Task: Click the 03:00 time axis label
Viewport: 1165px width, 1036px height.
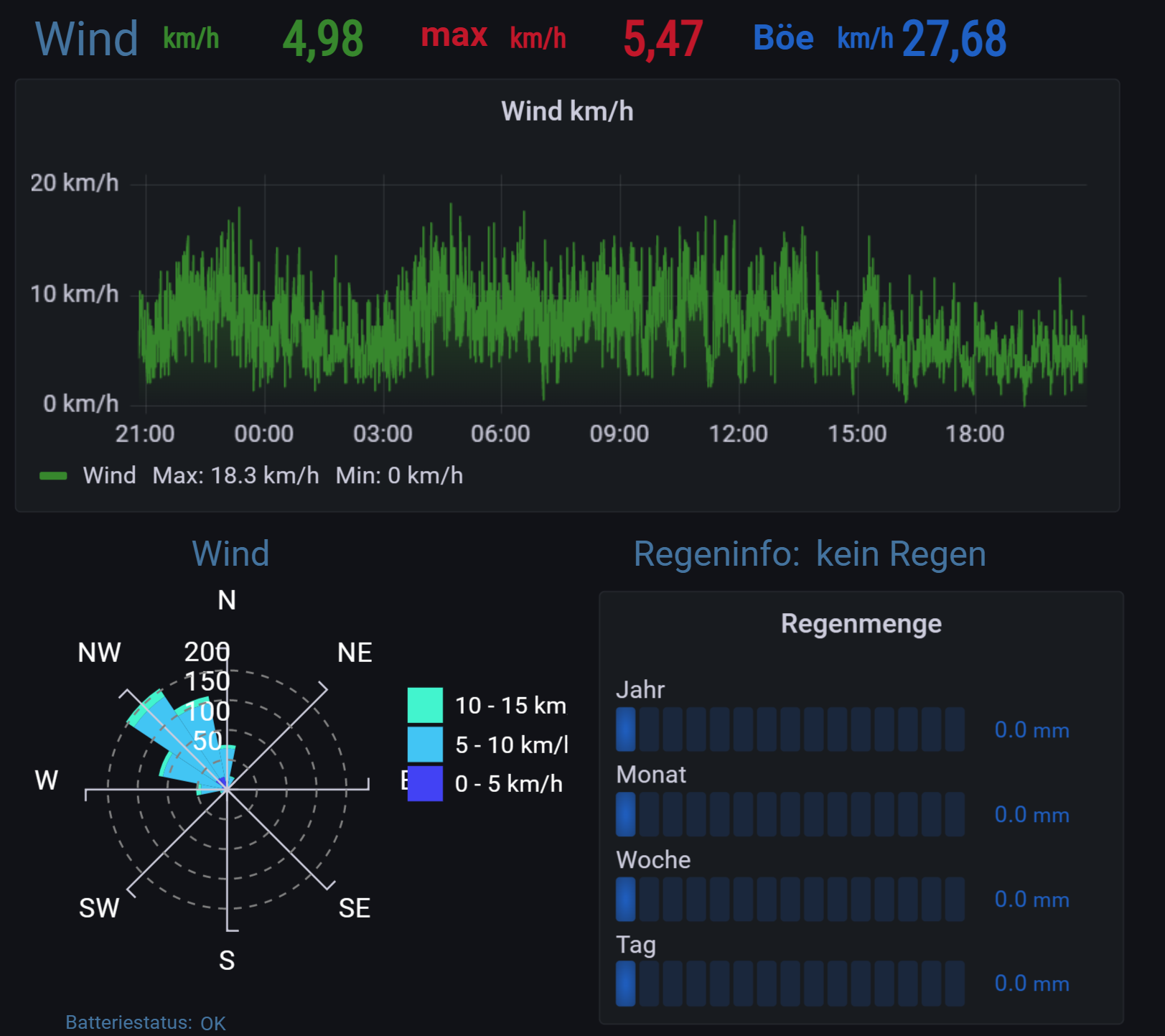Action: tap(383, 434)
